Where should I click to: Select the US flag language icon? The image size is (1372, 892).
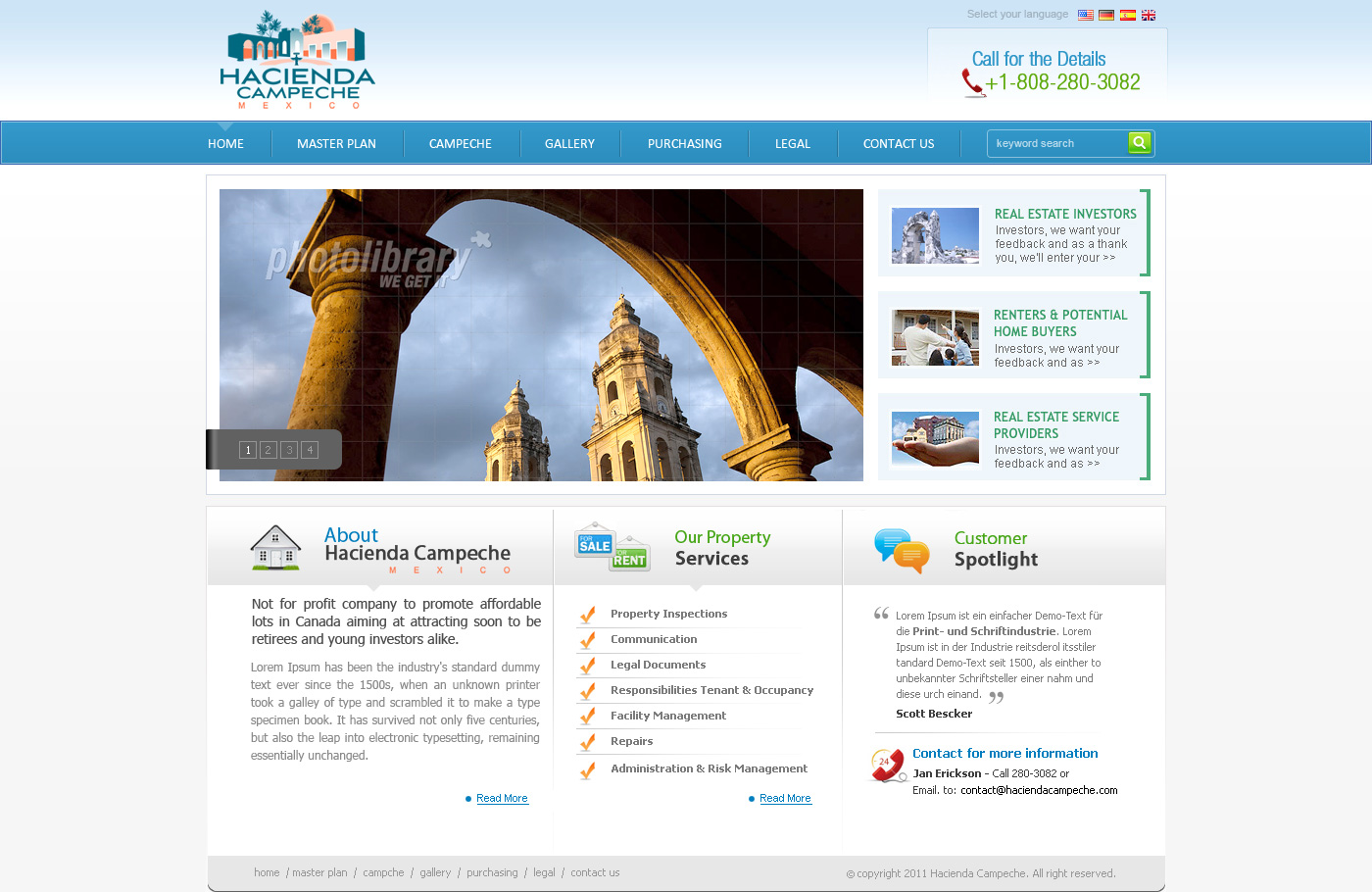(1085, 15)
